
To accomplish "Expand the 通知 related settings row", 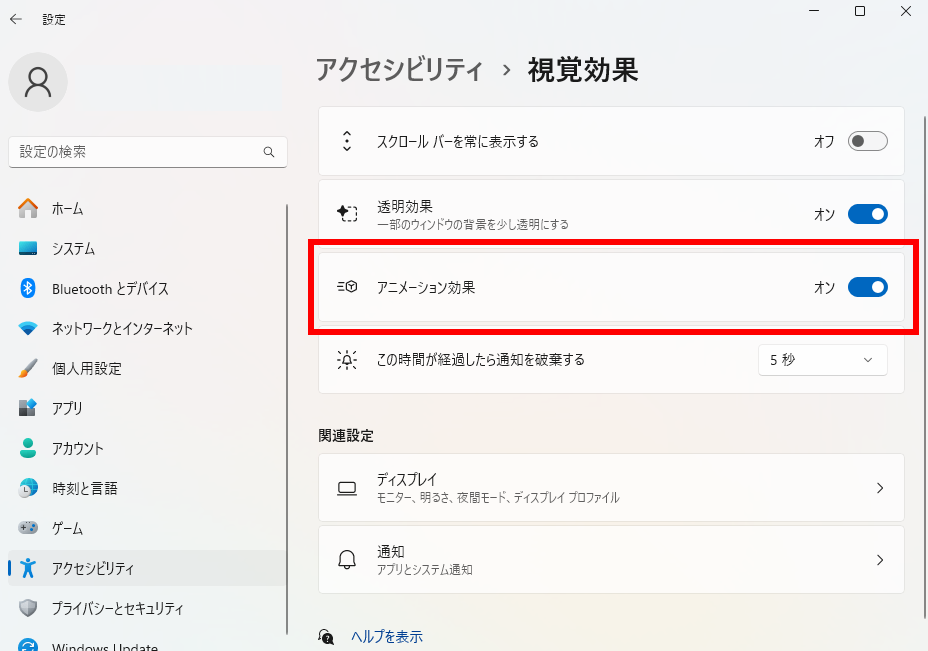I will [x=612, y=559].
